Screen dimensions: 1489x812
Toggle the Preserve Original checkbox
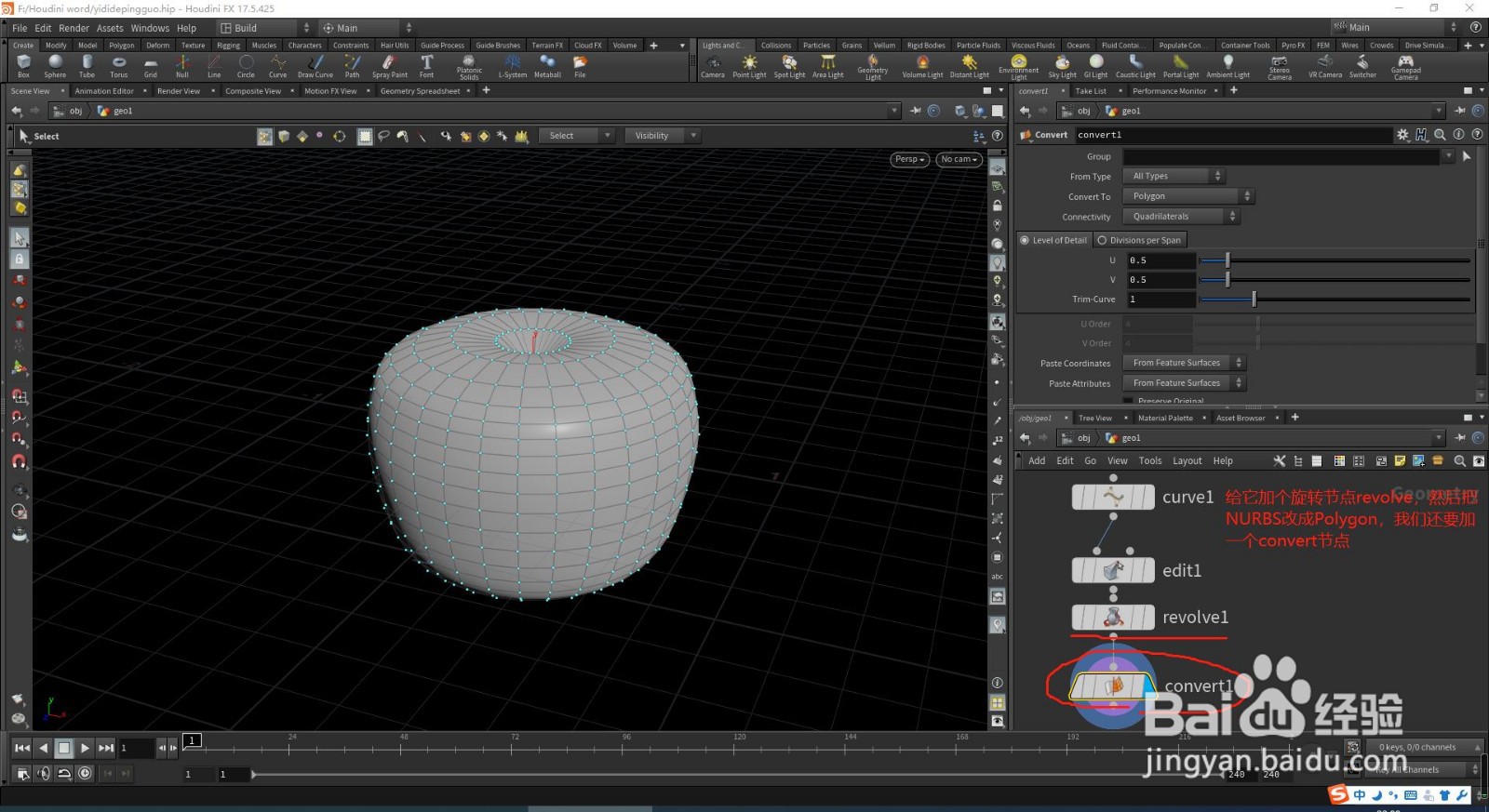coord(1128,401)
